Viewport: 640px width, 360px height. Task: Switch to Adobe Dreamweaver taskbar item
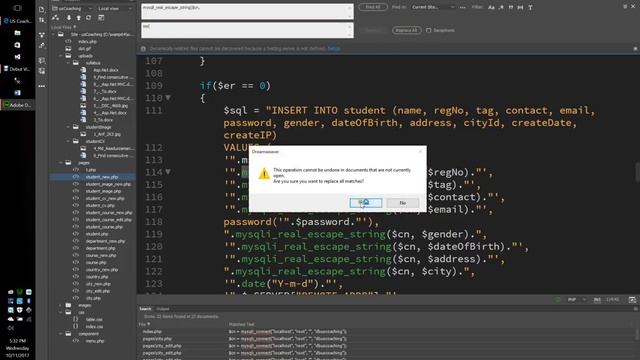pos(17,105)
